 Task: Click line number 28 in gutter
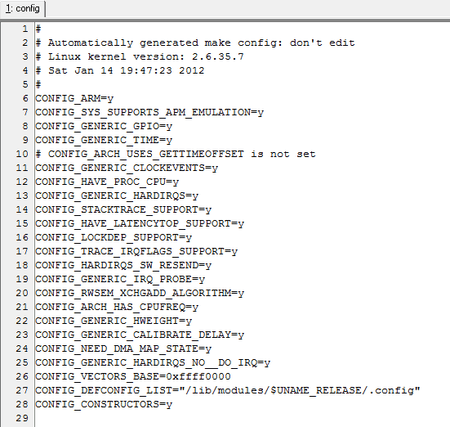click(22, 404)
